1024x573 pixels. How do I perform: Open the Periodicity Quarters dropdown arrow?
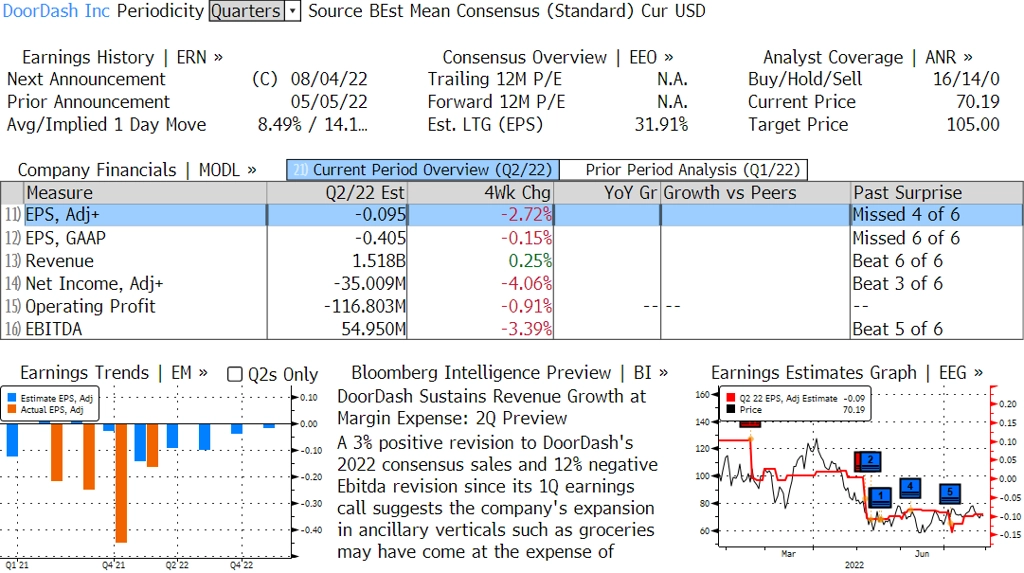(x=293, y=11)
